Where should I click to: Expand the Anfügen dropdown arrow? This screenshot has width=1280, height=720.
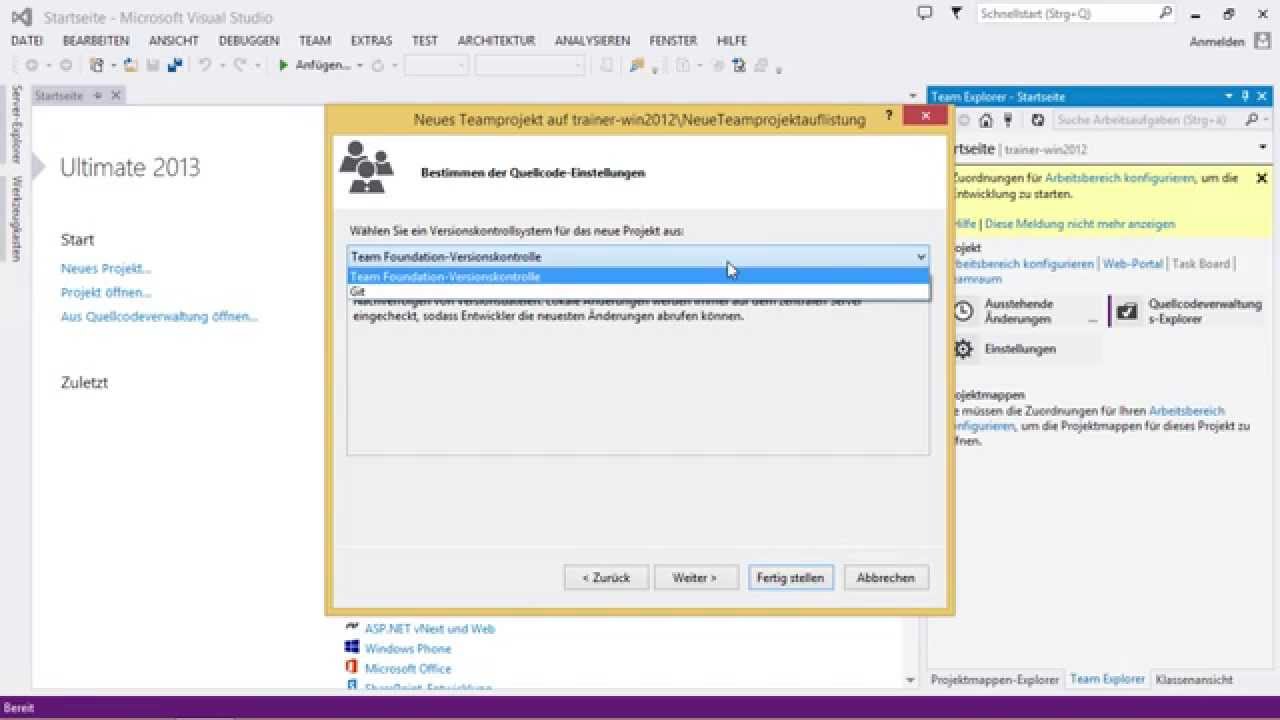click(x=359, y=65)
